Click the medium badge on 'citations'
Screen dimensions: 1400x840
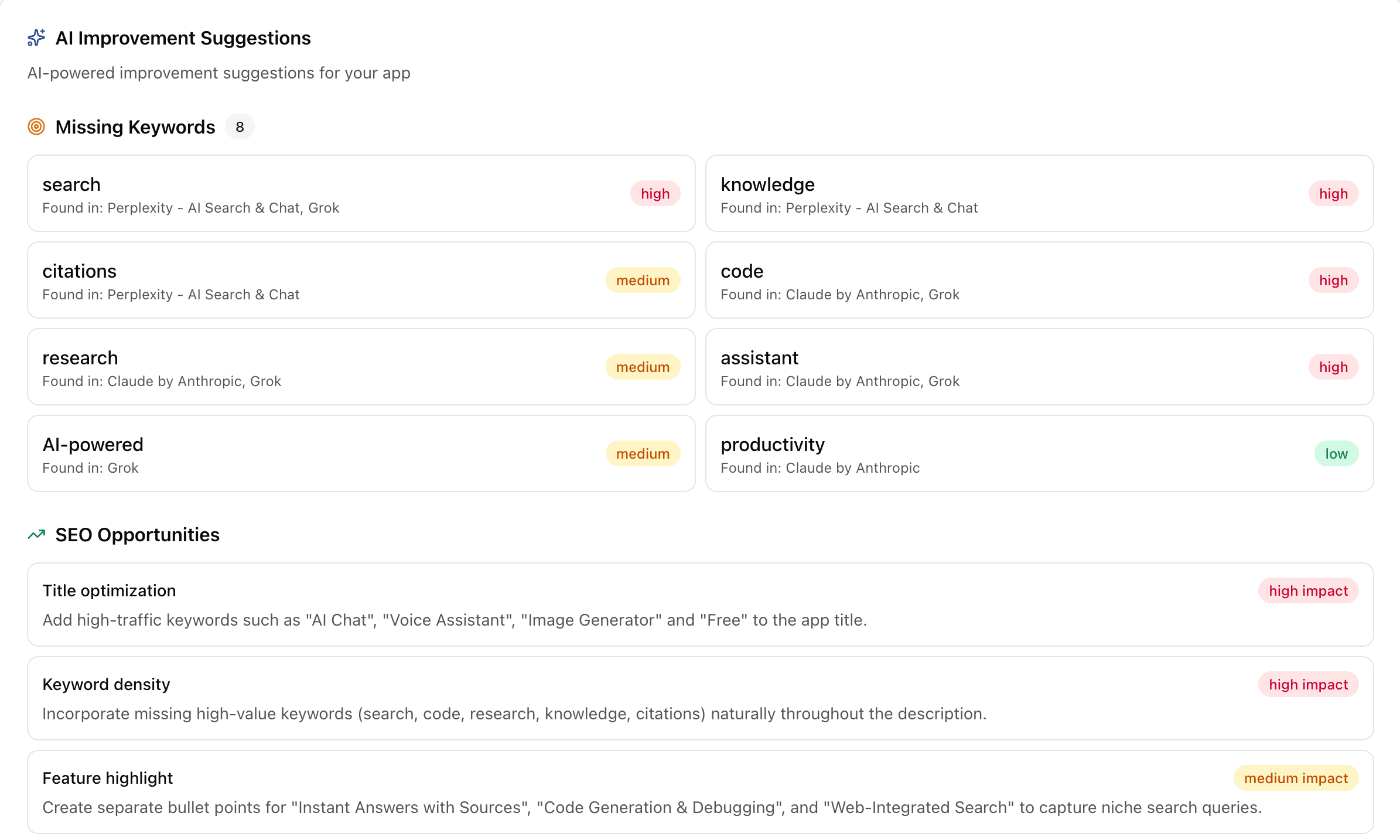point(642,280)
